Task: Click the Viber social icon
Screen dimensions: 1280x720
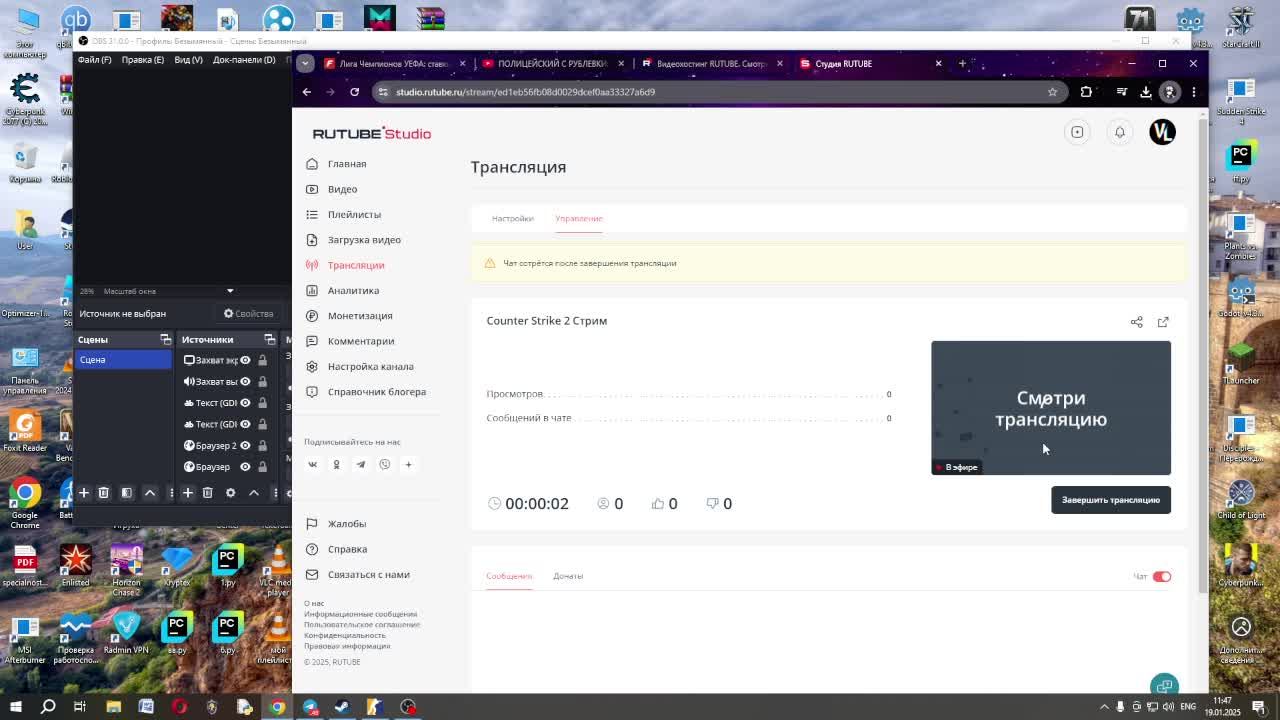Action: click(x=384, y=464)
